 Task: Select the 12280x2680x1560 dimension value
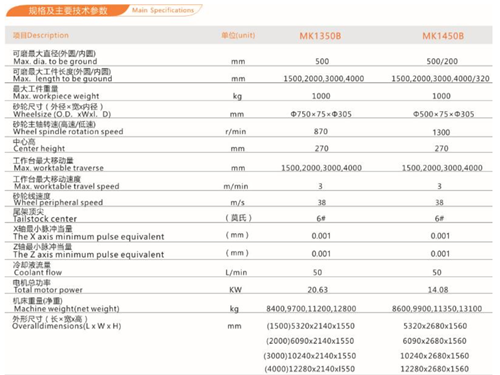click(434, 369)
